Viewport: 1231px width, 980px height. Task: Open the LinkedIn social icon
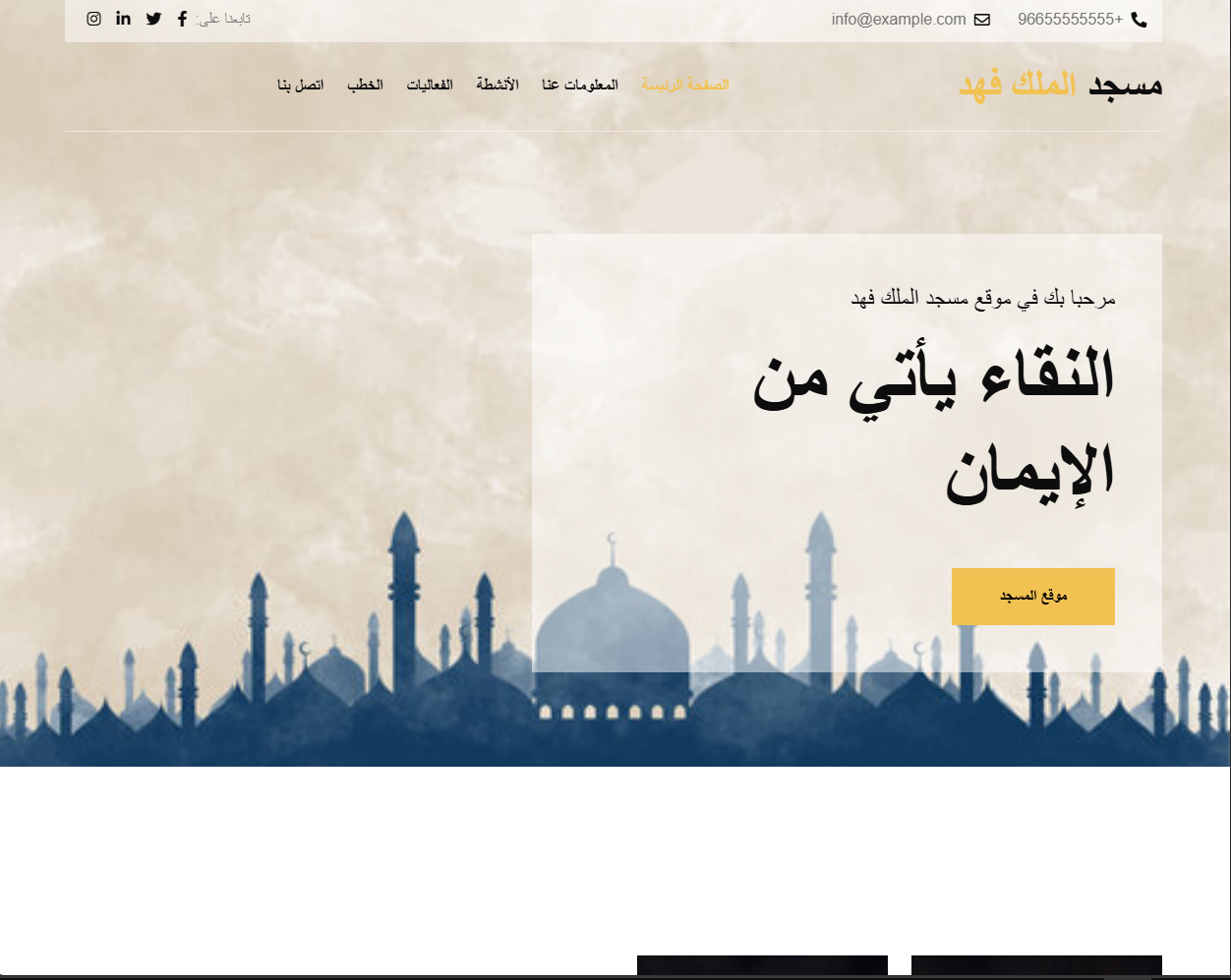(123, 19)
